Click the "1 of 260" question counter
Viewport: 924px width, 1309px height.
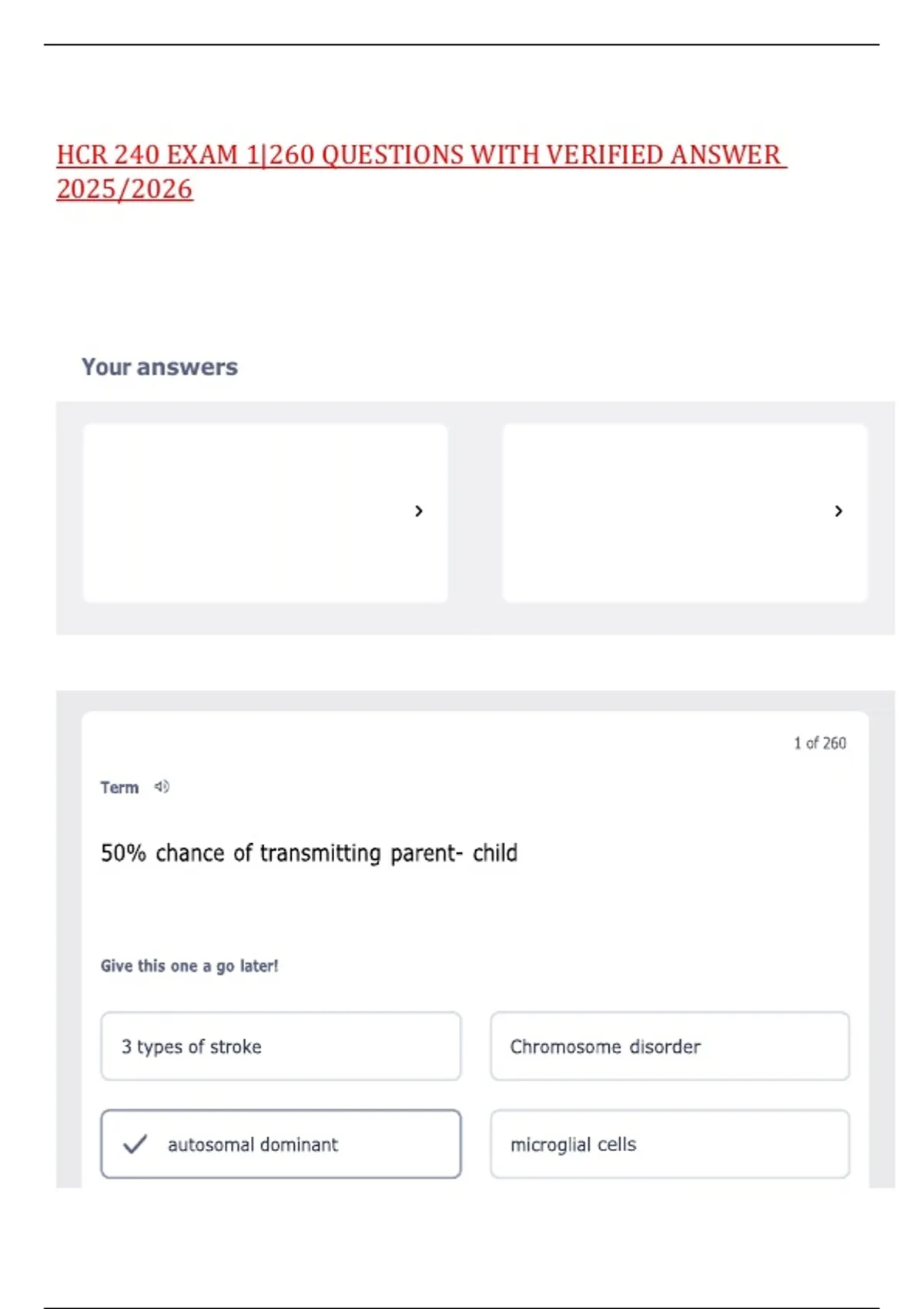(820, 743)
